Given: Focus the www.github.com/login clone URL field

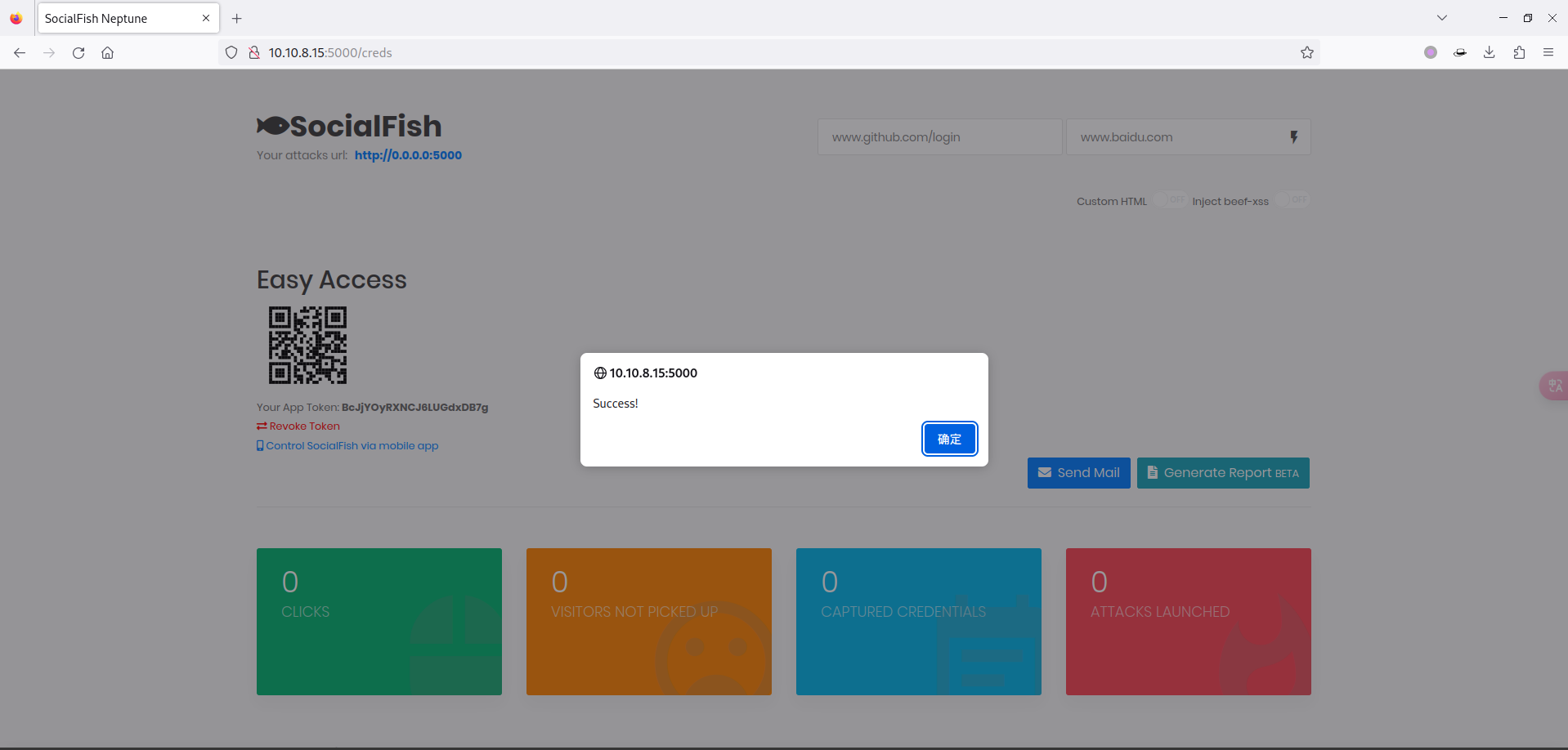Looking at the screenshot, I should (939, 137).
